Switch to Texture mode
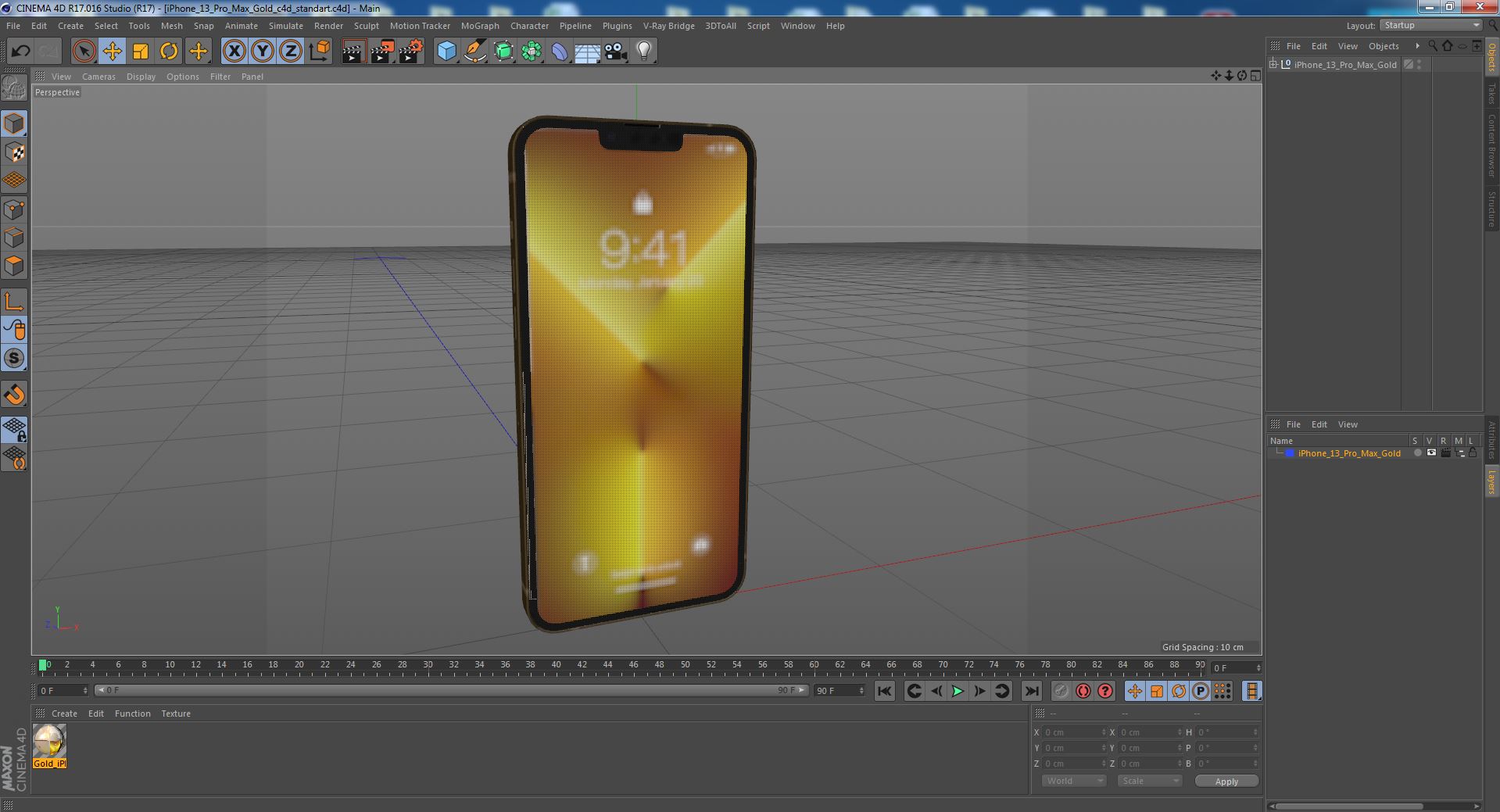This screenshot has width=1500, height=812. tap(14, 152)
